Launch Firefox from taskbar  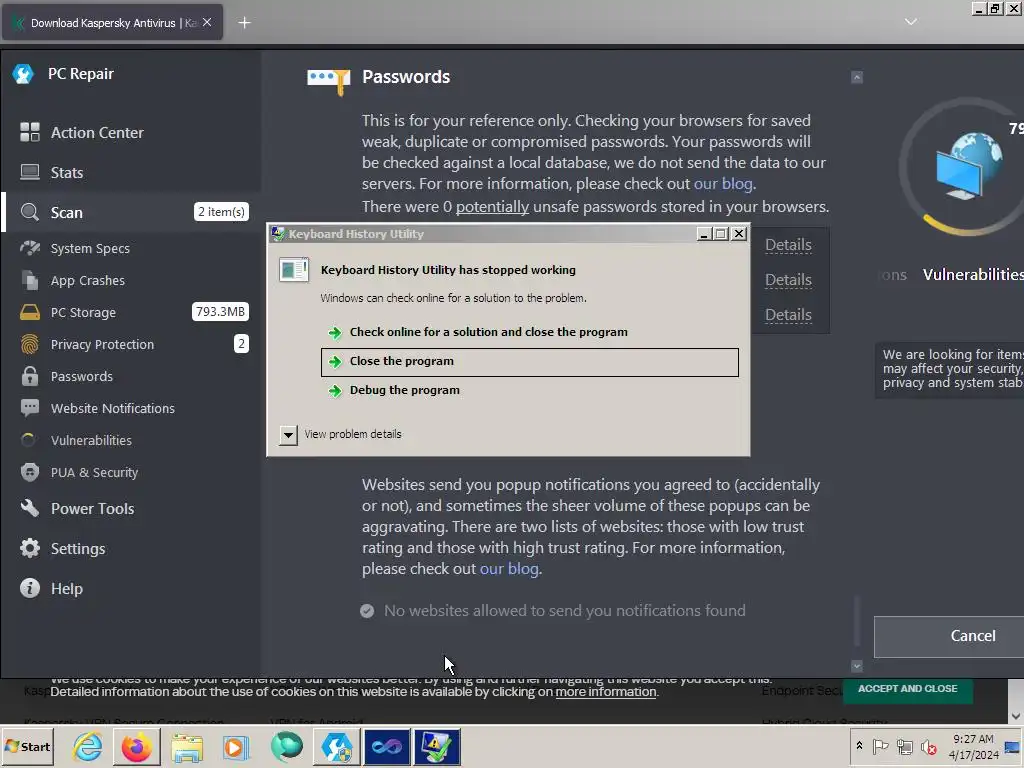click(136, 747)
